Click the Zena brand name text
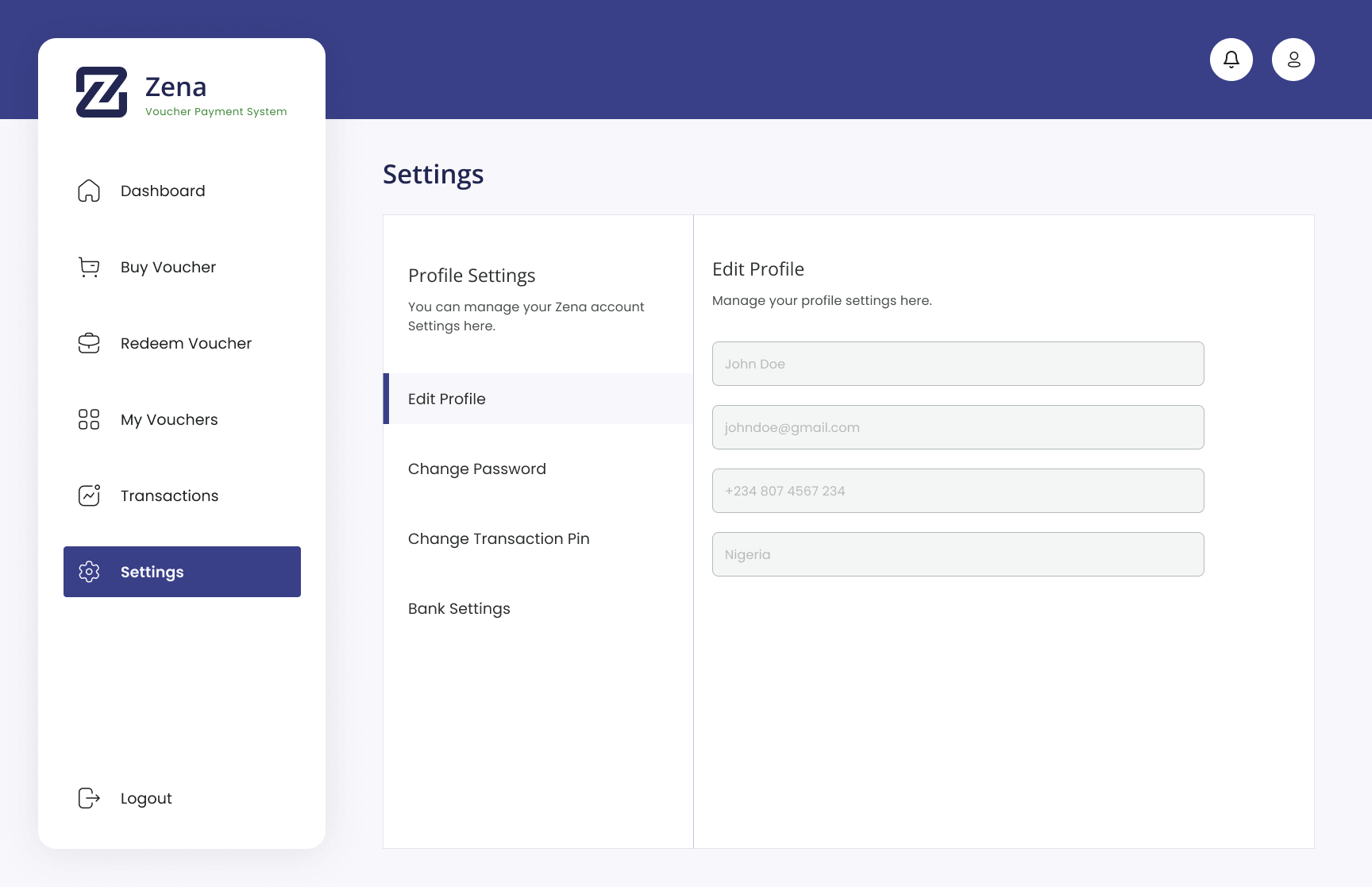This screenshot has height=887, width=1372. click(175, 87)
